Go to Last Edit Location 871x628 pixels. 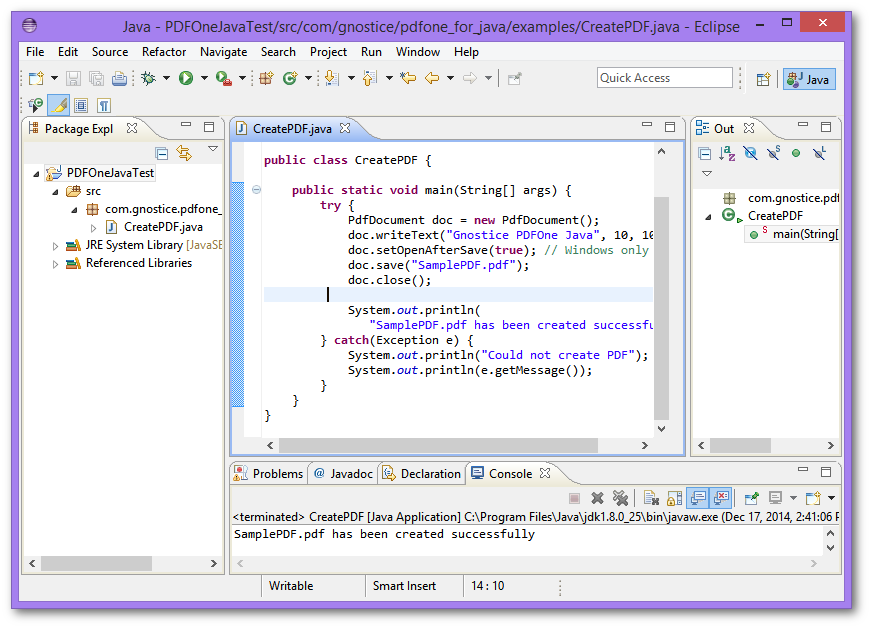(x=408, y=78)
